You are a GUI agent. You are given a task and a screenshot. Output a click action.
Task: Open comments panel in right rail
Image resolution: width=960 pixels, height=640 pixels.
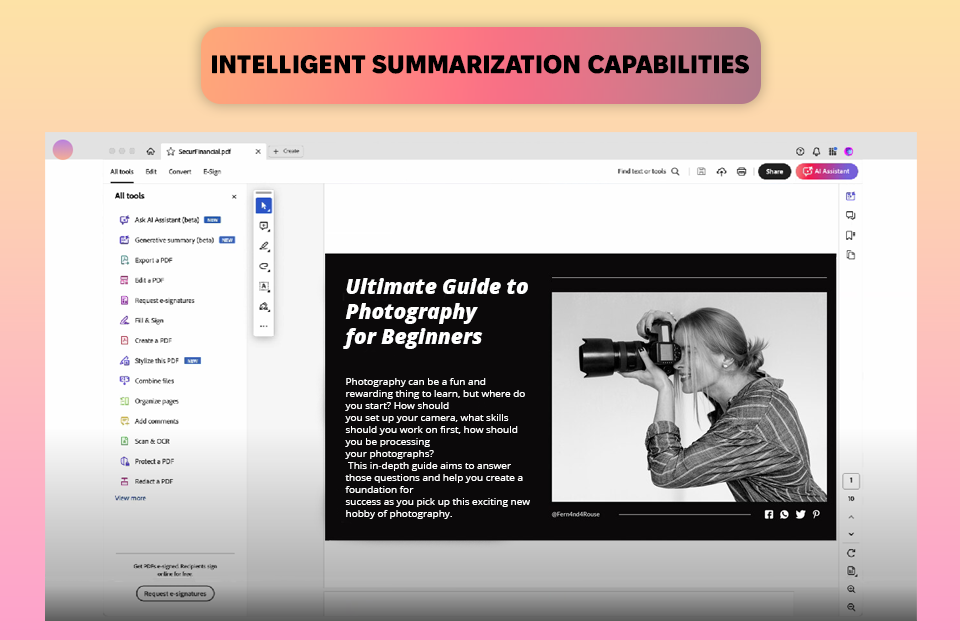pos(850,216)
